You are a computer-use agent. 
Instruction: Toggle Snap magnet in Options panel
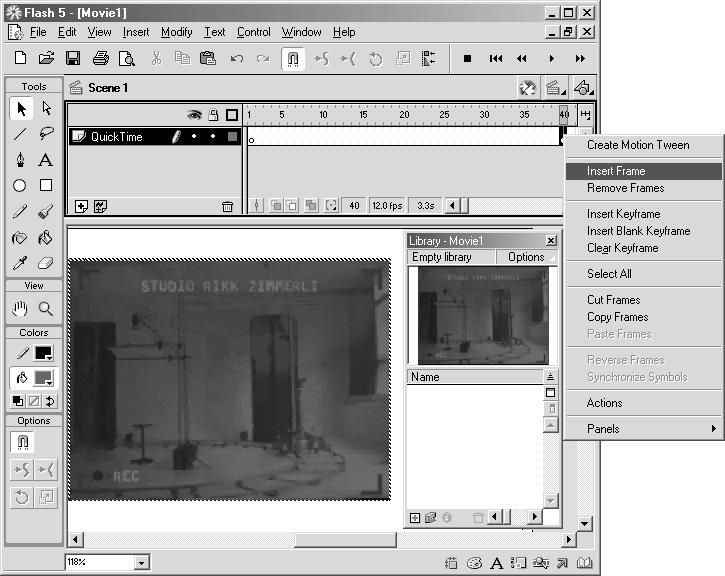[23, 442]
